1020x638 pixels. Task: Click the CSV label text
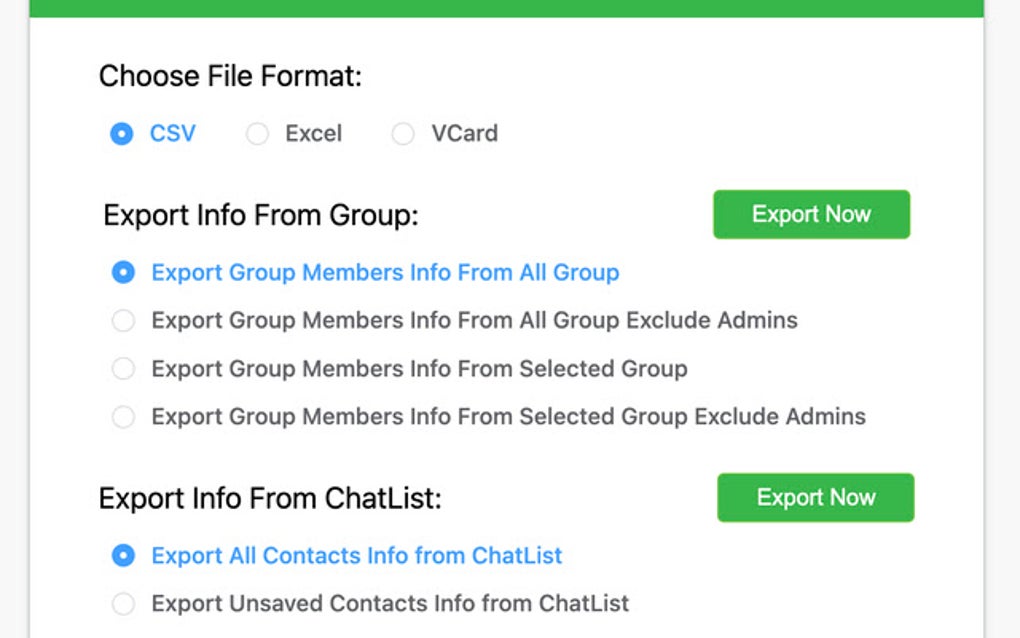click(x=170, y=133)
